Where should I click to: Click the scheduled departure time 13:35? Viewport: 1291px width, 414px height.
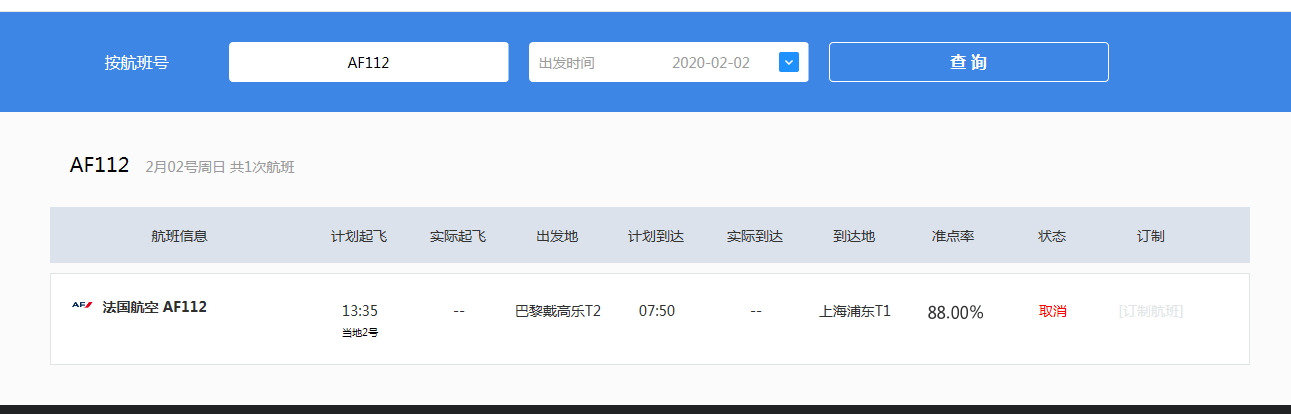360,311
